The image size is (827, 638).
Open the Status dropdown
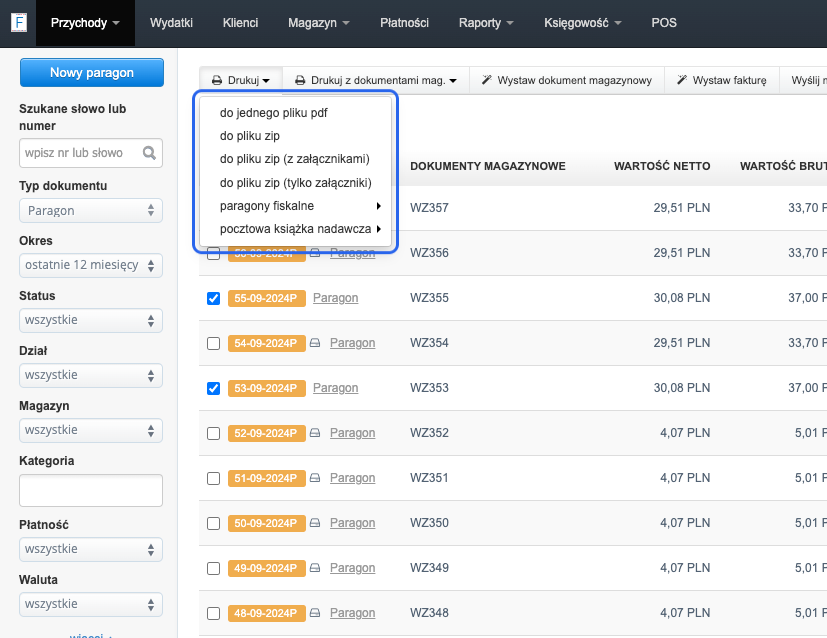[91, 321]
